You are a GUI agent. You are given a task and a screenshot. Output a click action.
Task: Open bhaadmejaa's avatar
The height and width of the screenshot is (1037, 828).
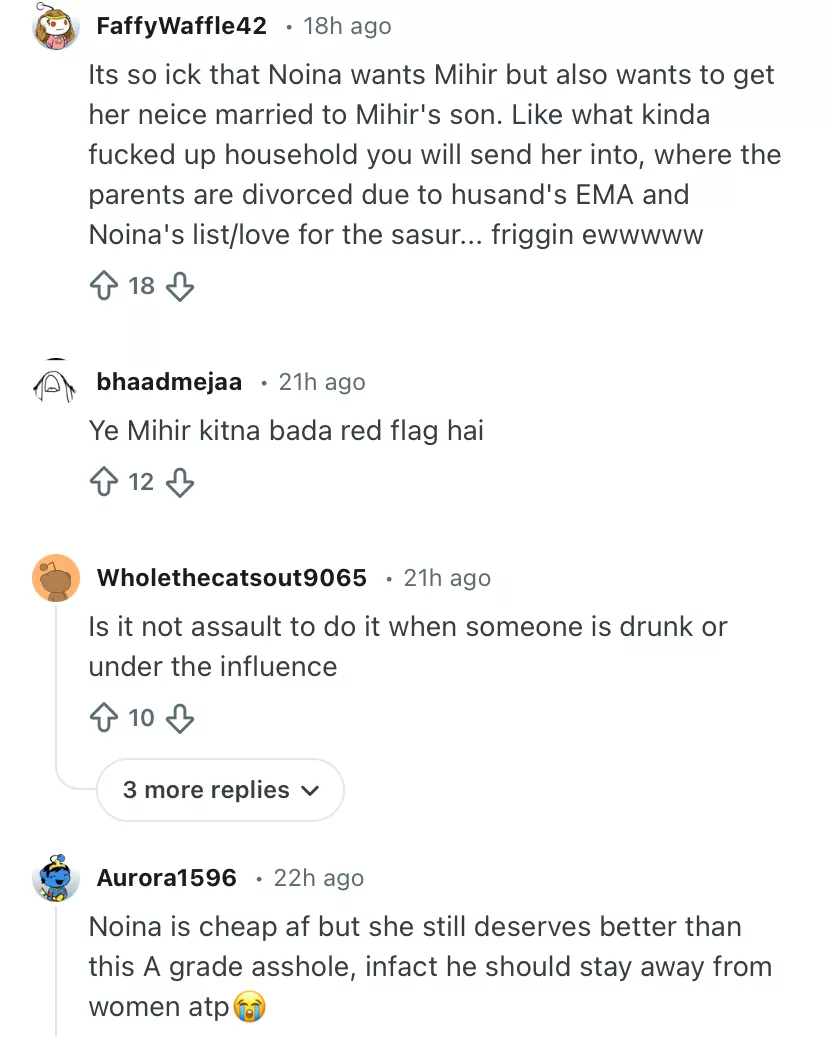[x=56, y=383]
